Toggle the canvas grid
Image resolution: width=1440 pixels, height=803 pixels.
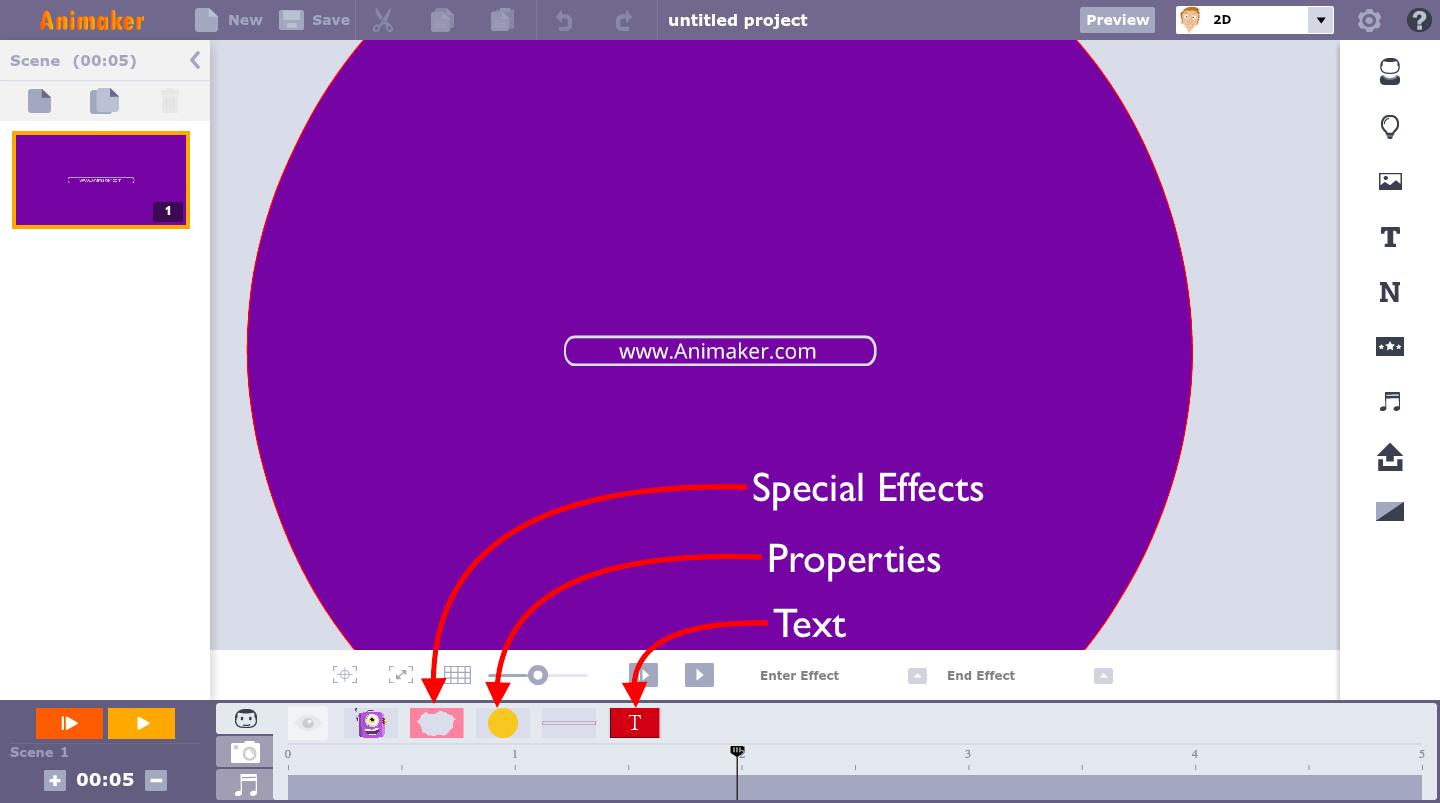click(458, 675)
